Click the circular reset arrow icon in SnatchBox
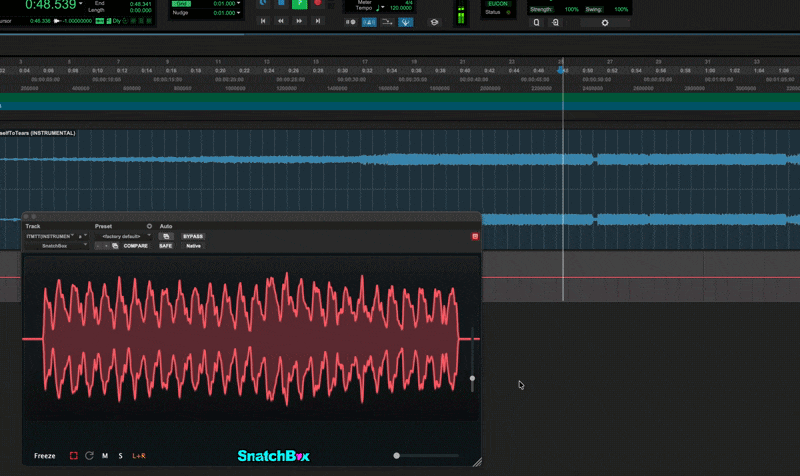Screen dimensions: 800x476 pyautogui.click(x=89, y=456)
